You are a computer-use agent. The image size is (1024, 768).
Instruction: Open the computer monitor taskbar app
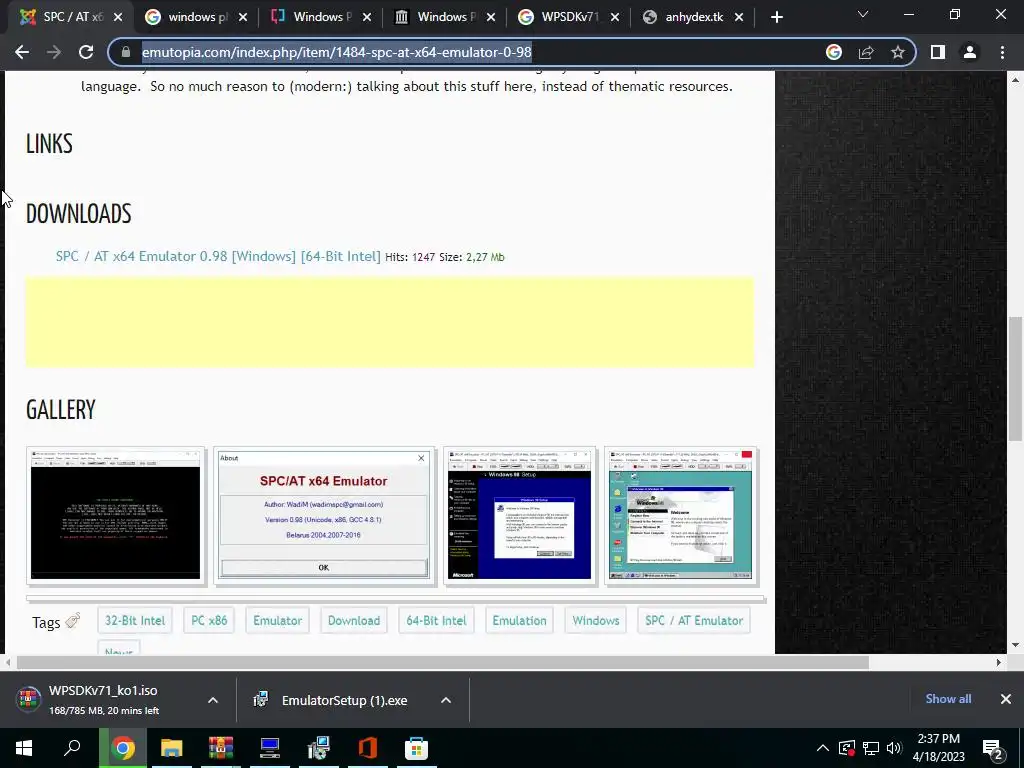click(x=270, y=748)
